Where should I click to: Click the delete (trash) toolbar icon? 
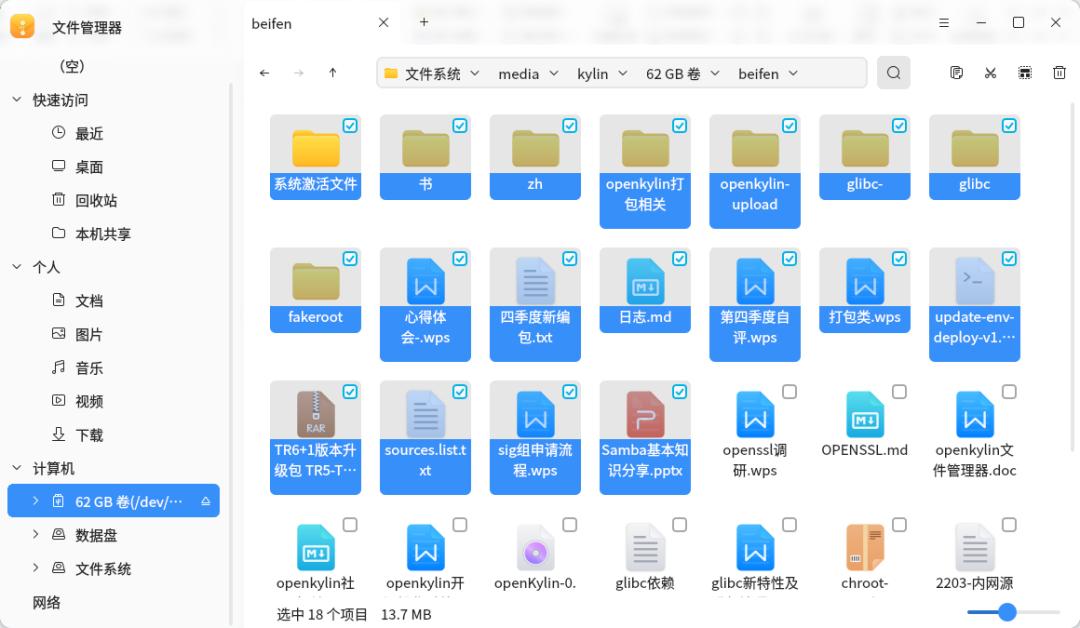pos(1059,72)
